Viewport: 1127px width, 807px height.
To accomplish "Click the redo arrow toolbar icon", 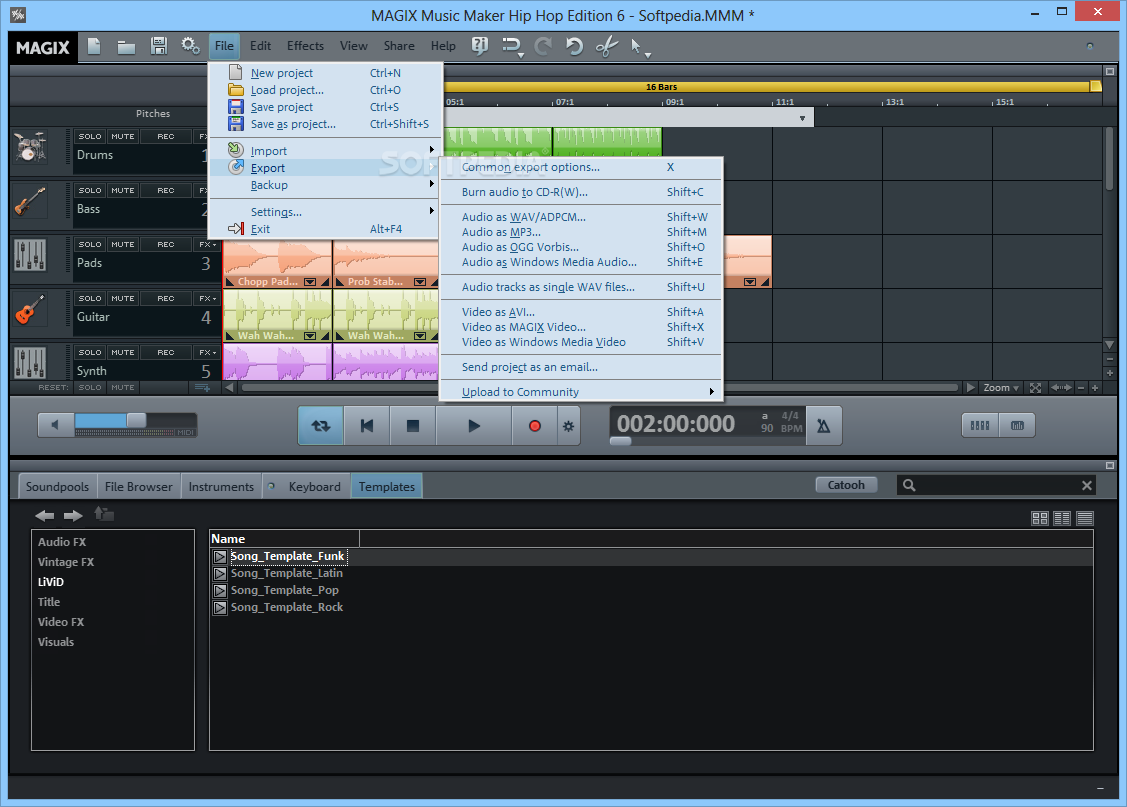I will pos(543,46).
